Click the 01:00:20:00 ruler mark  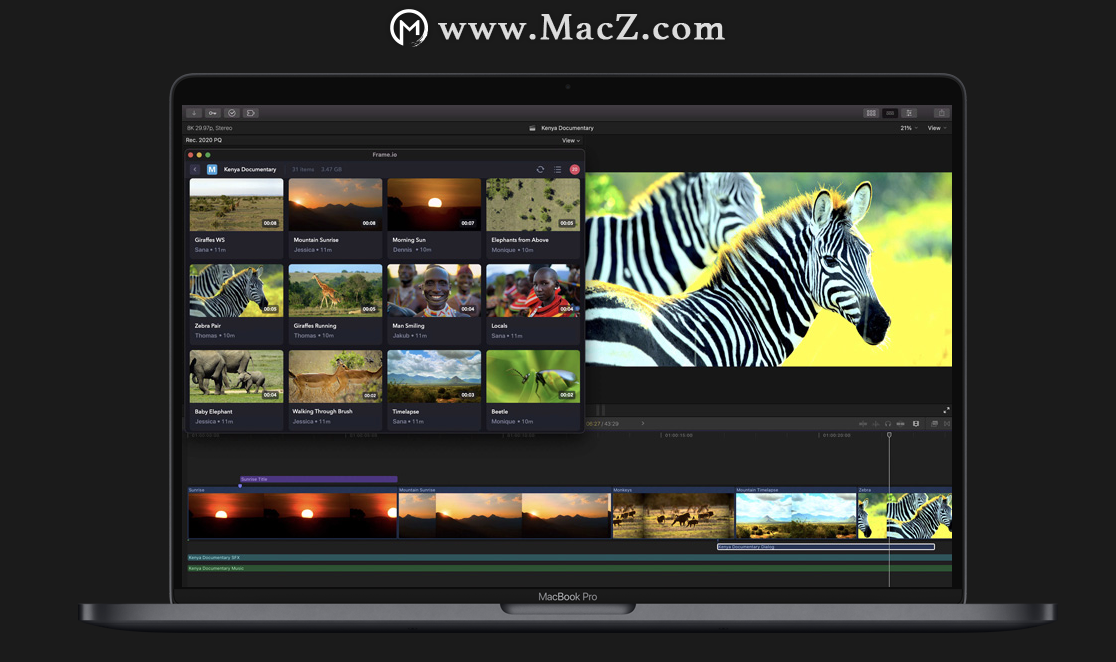coord(836,435)
